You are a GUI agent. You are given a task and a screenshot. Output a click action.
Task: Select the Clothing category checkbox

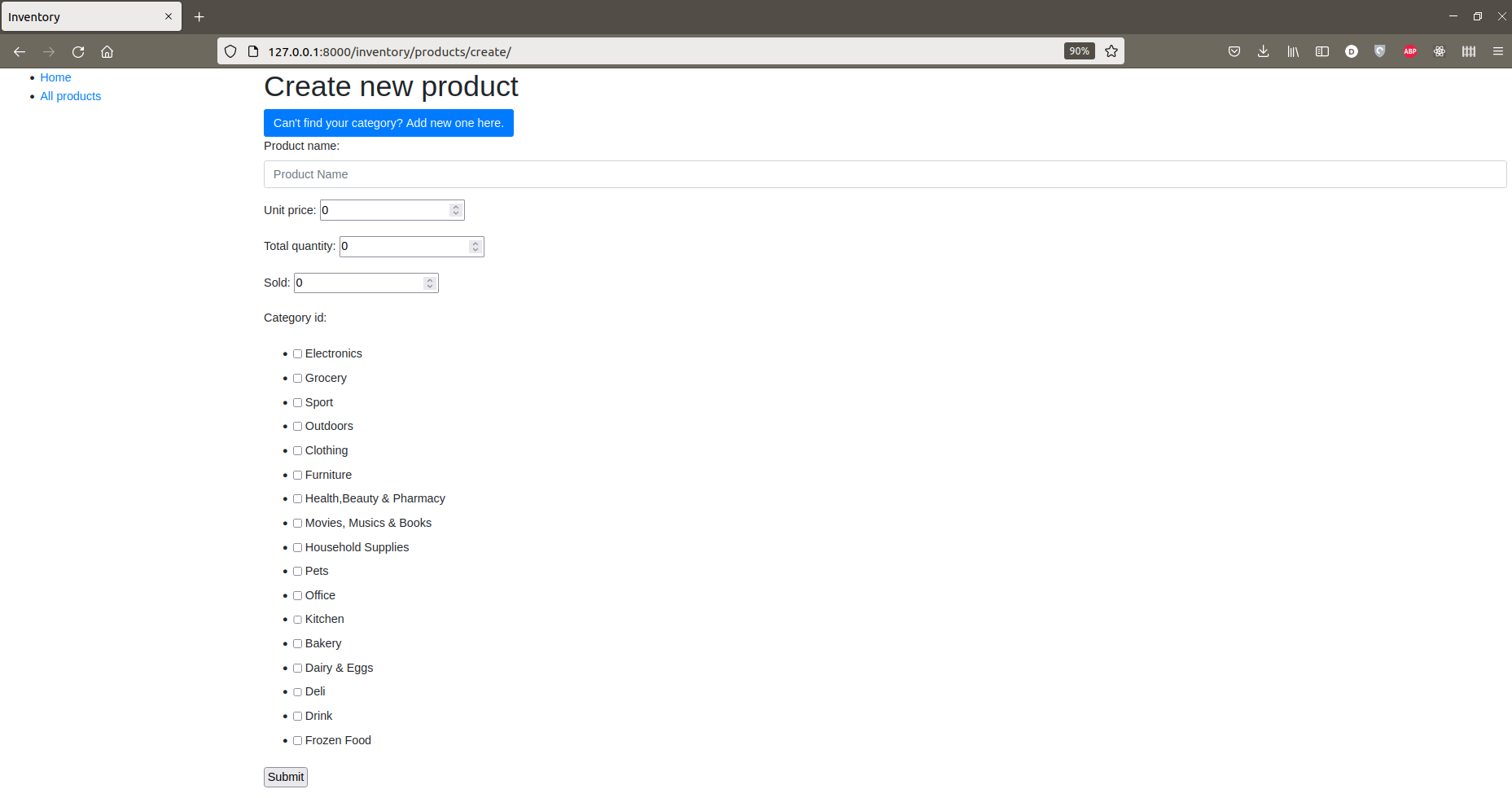point(298,451)
